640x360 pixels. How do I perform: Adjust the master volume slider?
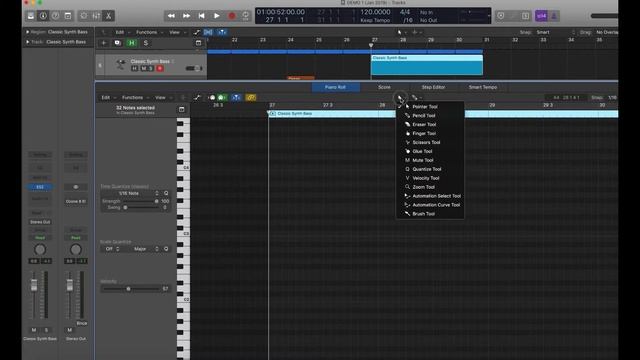(x=605, y=16)
